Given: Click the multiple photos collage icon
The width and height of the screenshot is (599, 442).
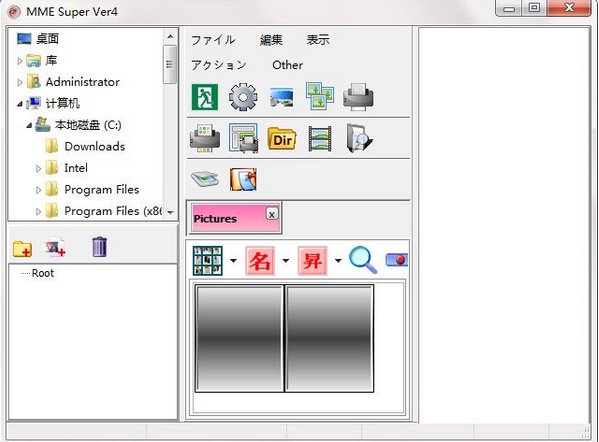Looking at the screenshot, I should tap(320, 96).
